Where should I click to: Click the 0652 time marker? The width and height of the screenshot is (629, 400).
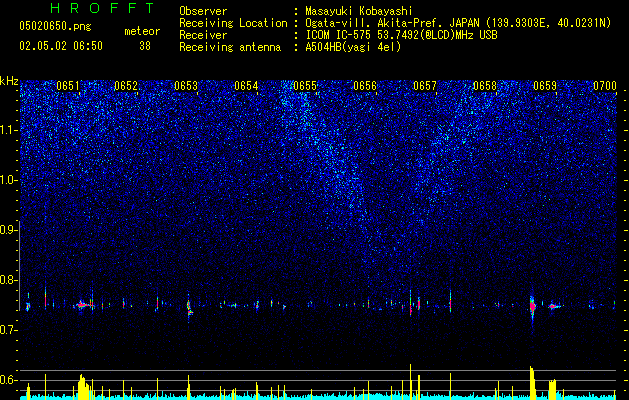126,86
